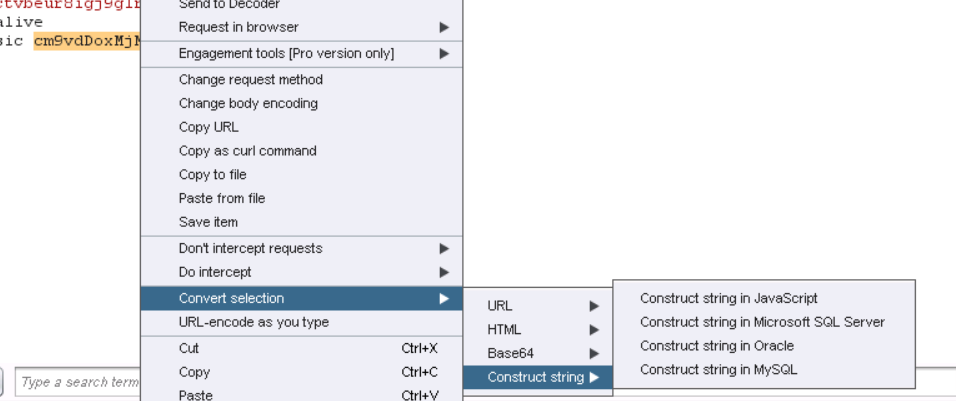Focus the search term input field

78,382
